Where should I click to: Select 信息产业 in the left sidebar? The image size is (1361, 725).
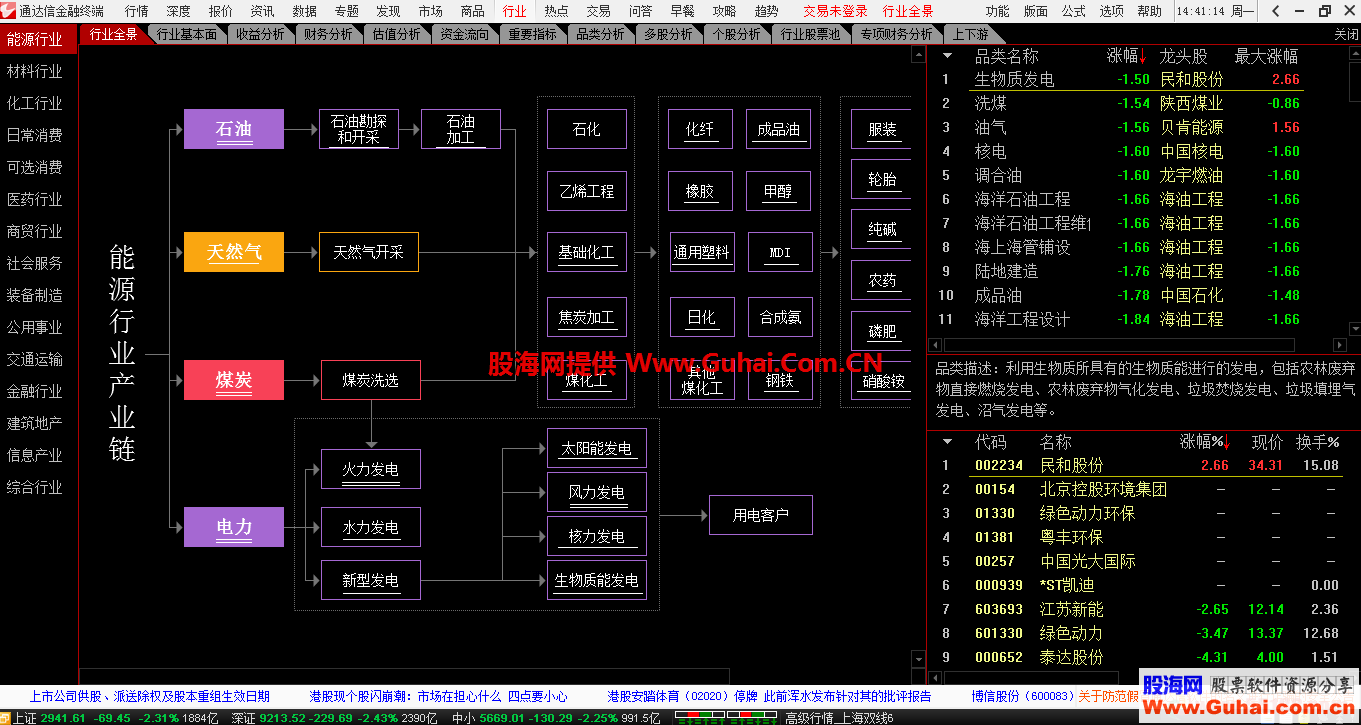[35, 455]
